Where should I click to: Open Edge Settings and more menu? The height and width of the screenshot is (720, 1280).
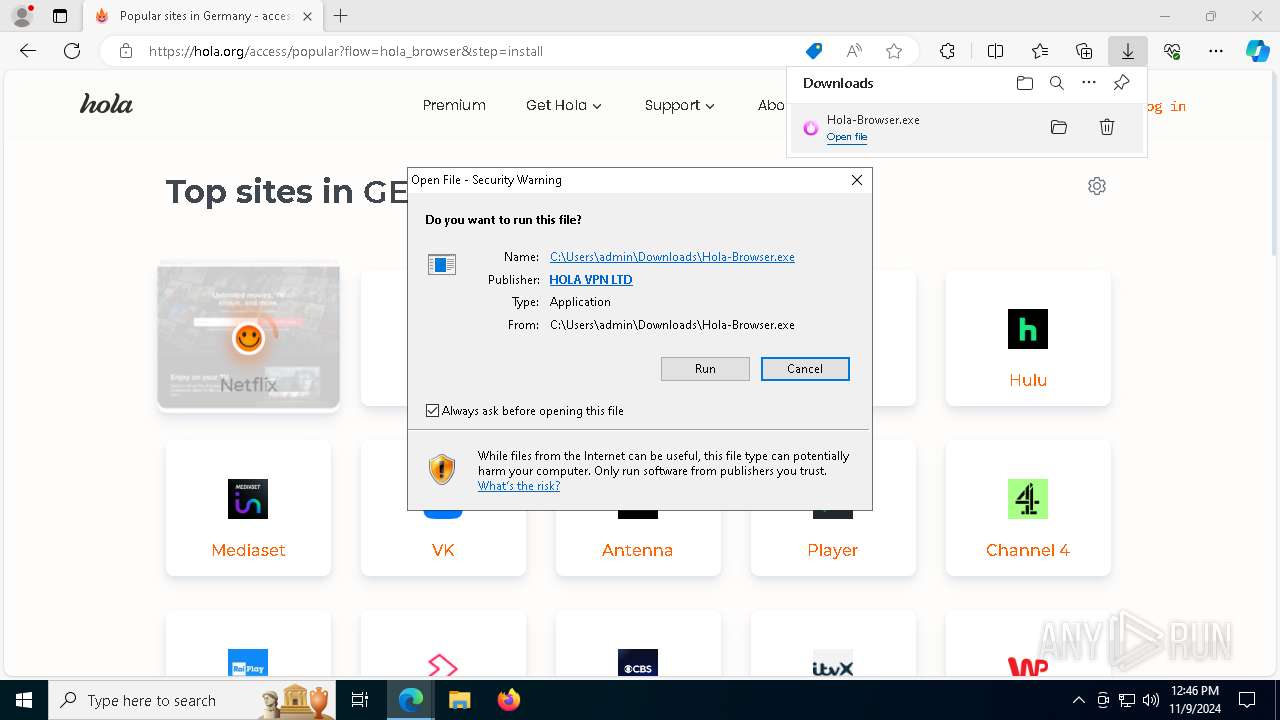click(x=1216, y=51)
